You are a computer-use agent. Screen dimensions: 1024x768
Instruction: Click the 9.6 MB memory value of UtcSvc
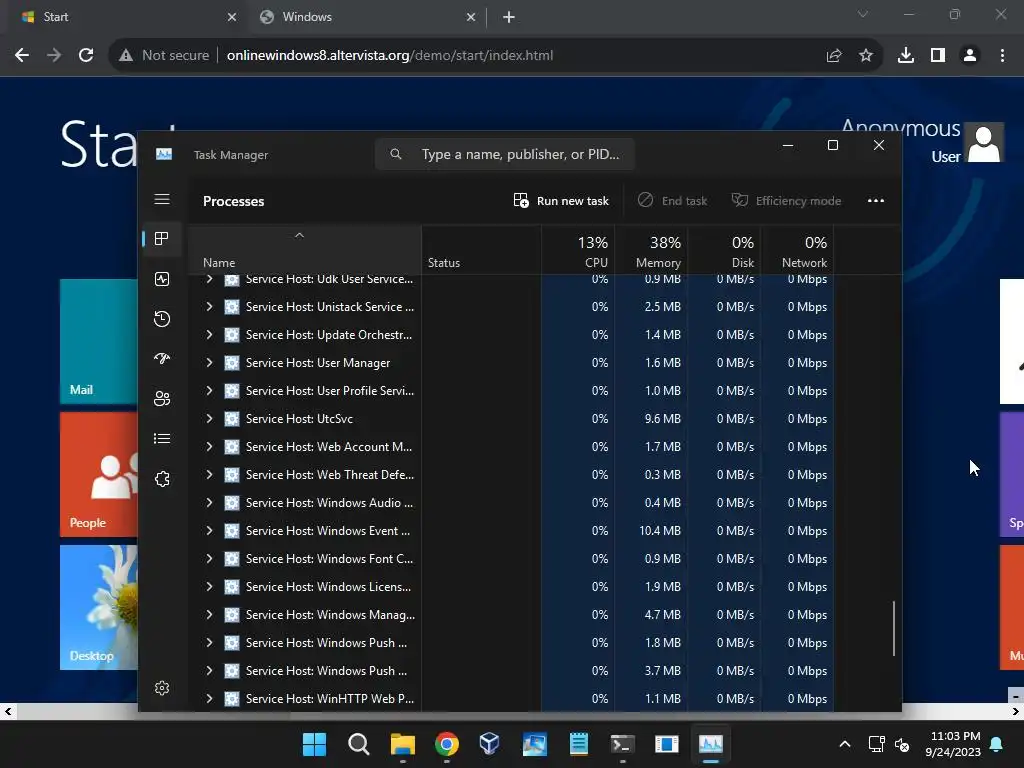click(x=662, y=419)
